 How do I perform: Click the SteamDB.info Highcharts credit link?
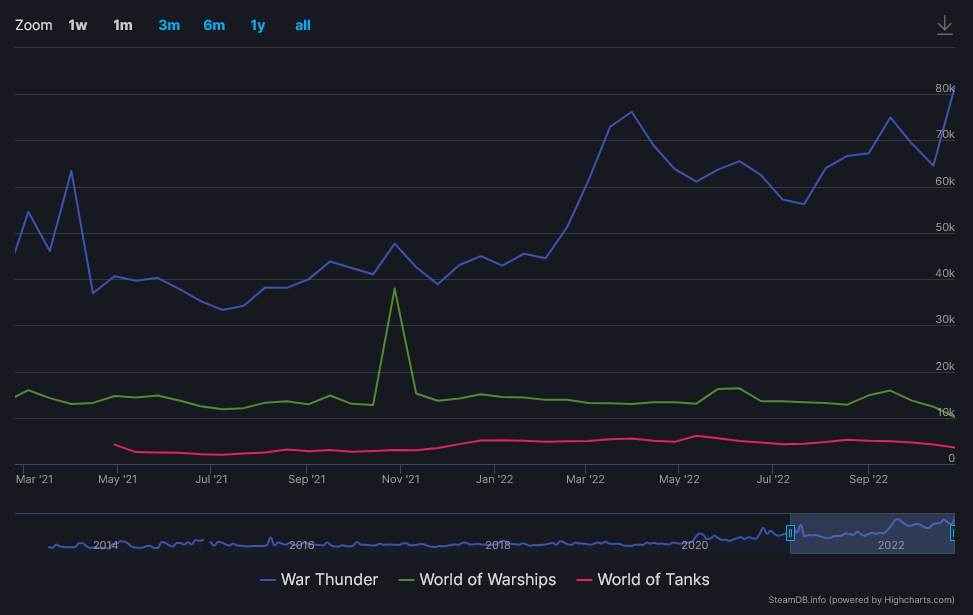(861, 600)
